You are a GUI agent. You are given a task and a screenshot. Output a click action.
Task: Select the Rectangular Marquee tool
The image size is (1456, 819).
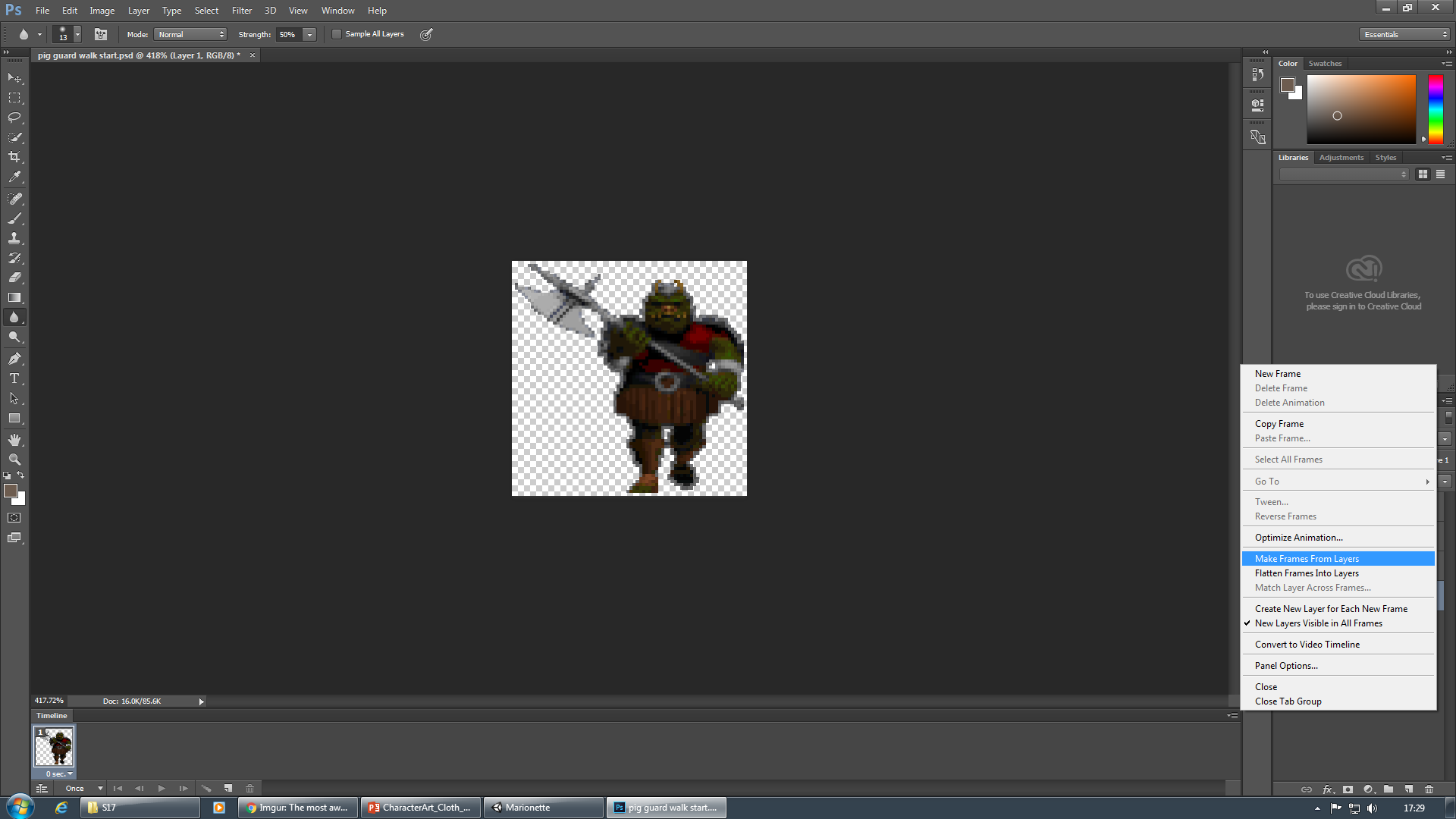[14, 98]
